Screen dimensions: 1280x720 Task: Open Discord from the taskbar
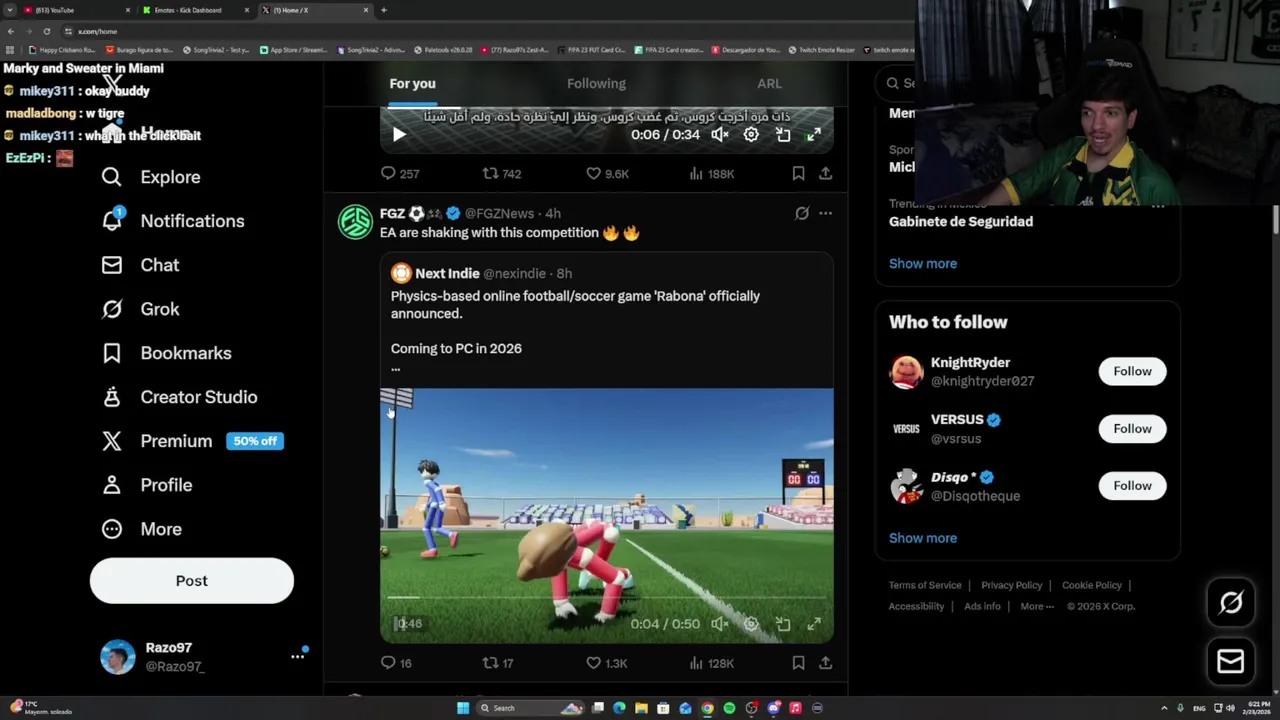(773, 708)
